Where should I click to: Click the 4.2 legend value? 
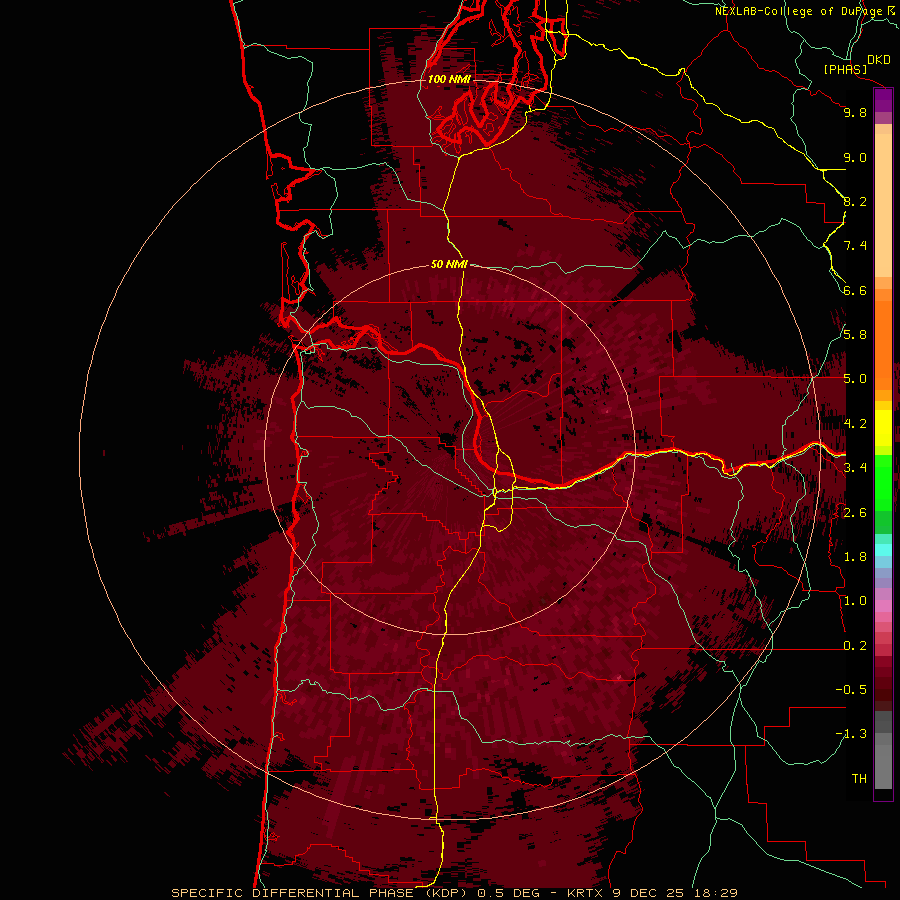pyautogui.click(x=855, y=424)
